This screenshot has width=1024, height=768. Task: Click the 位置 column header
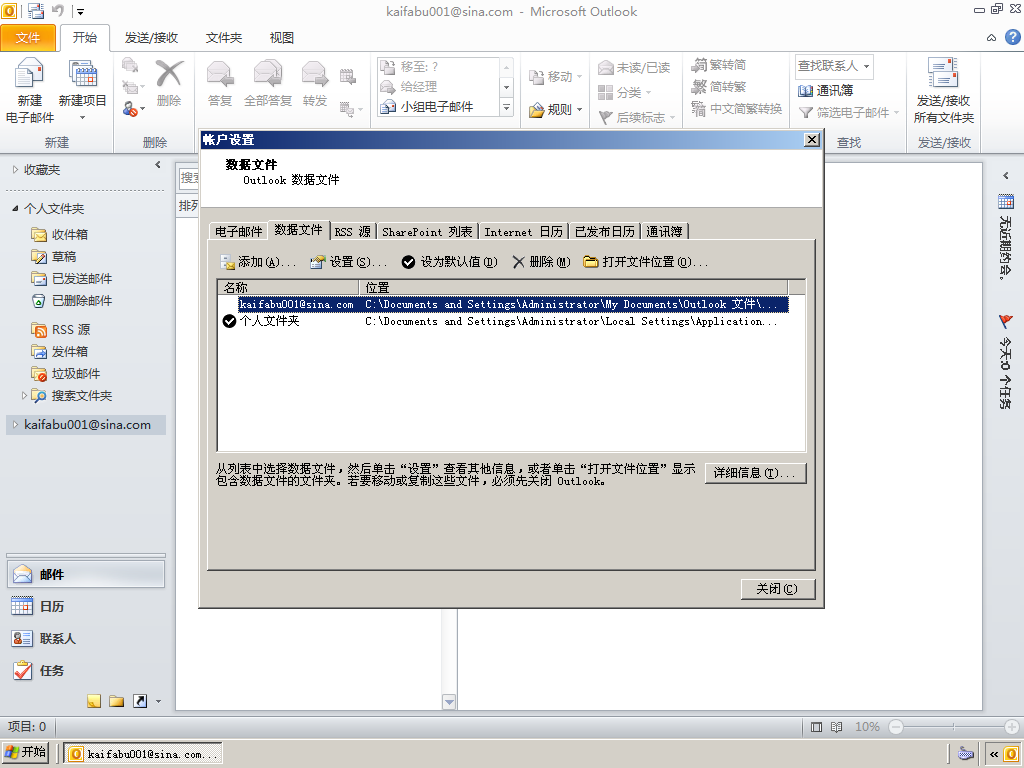pos(573,287)
